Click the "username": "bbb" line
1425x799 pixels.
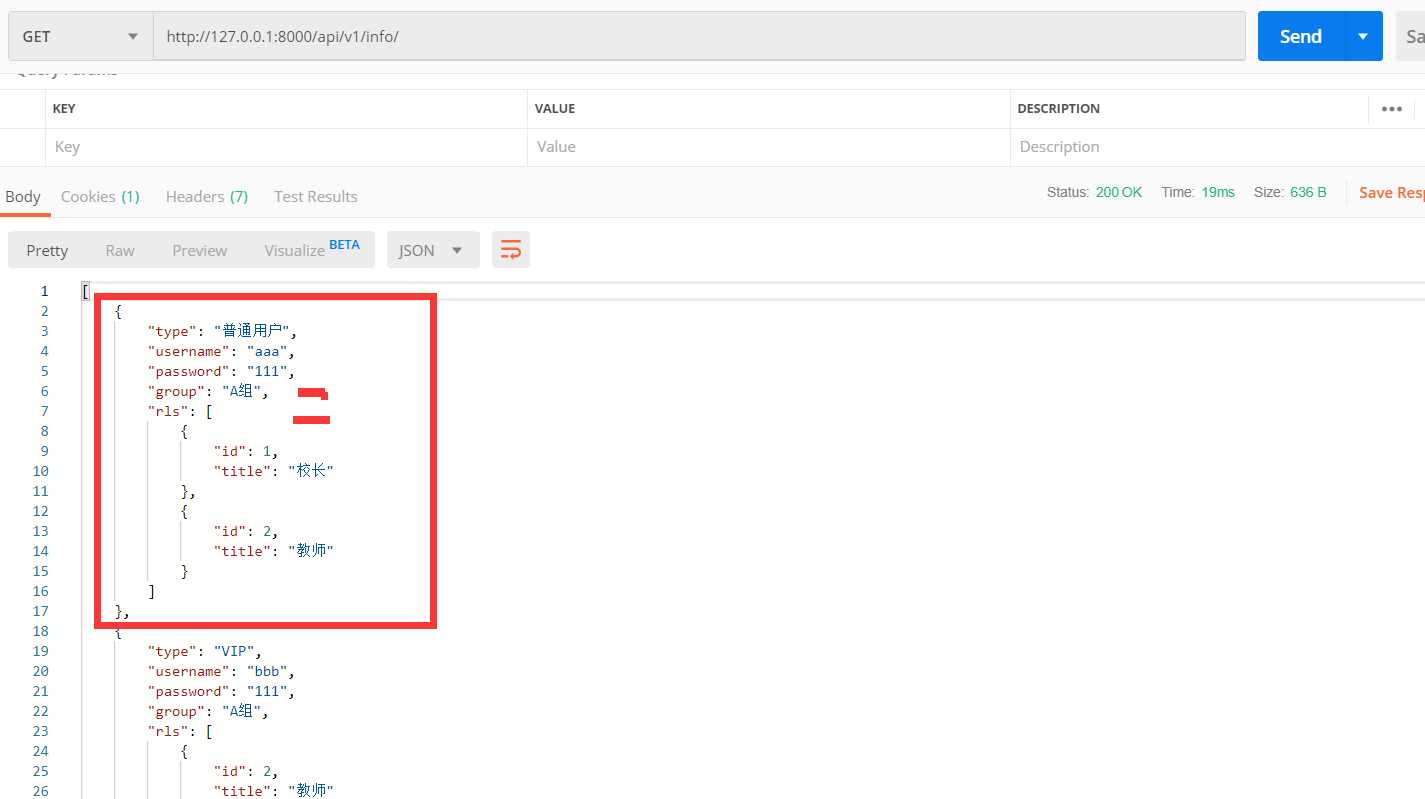222,671
